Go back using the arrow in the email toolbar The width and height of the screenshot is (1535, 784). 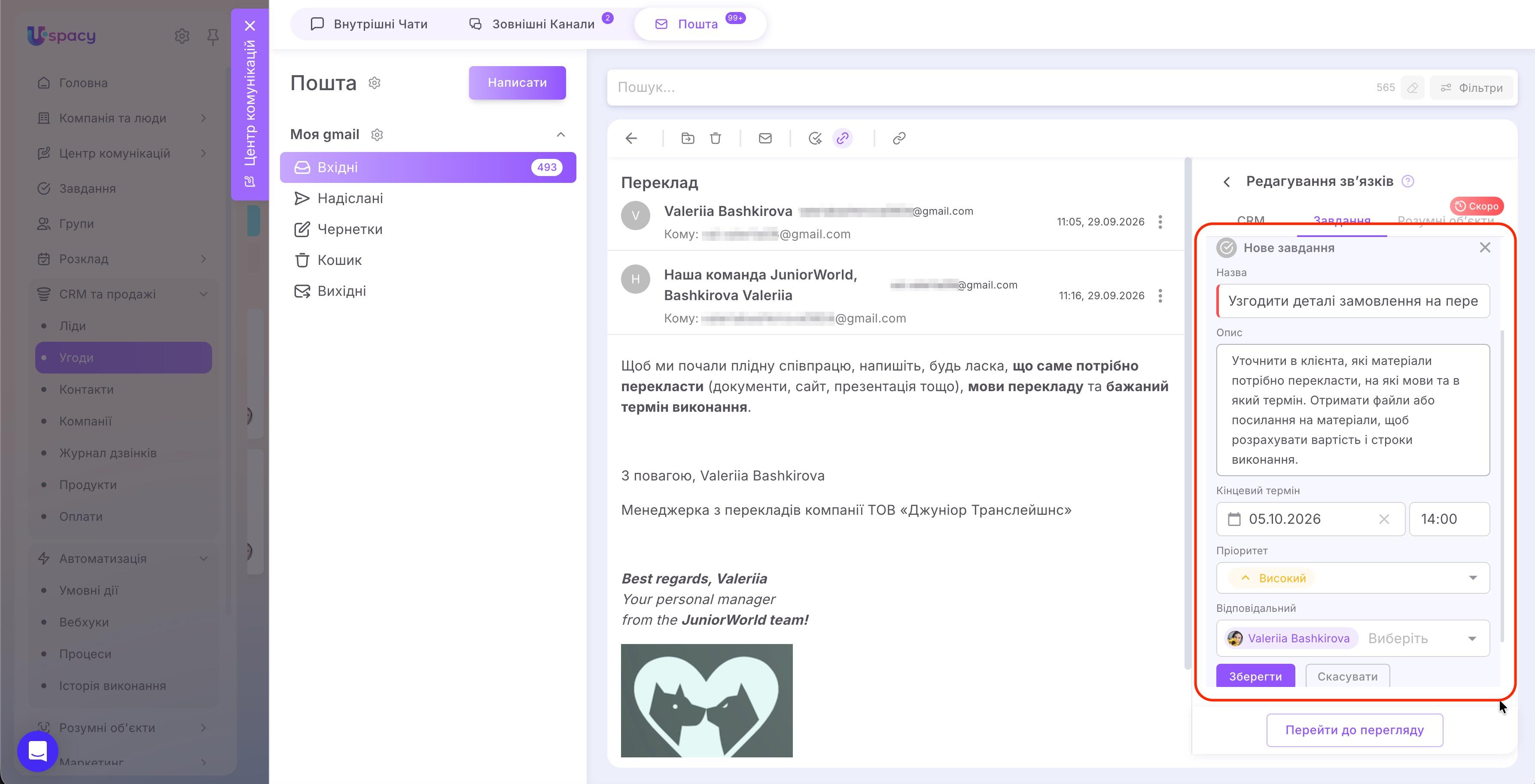pyautogui.click(x=631, y=138)
